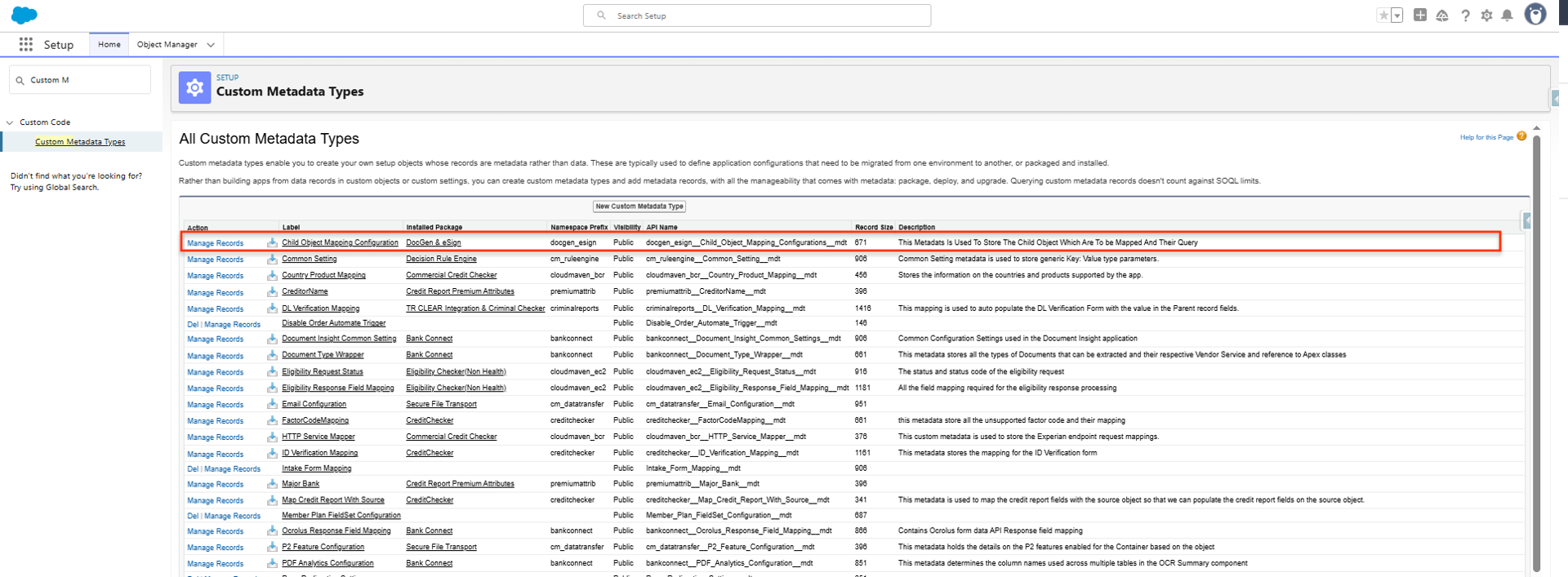Image resolution: width=1568 pixels, height=577 pixels.
Task: Click Del for Disable Order Automate Trigger
Action: point(193,324)
